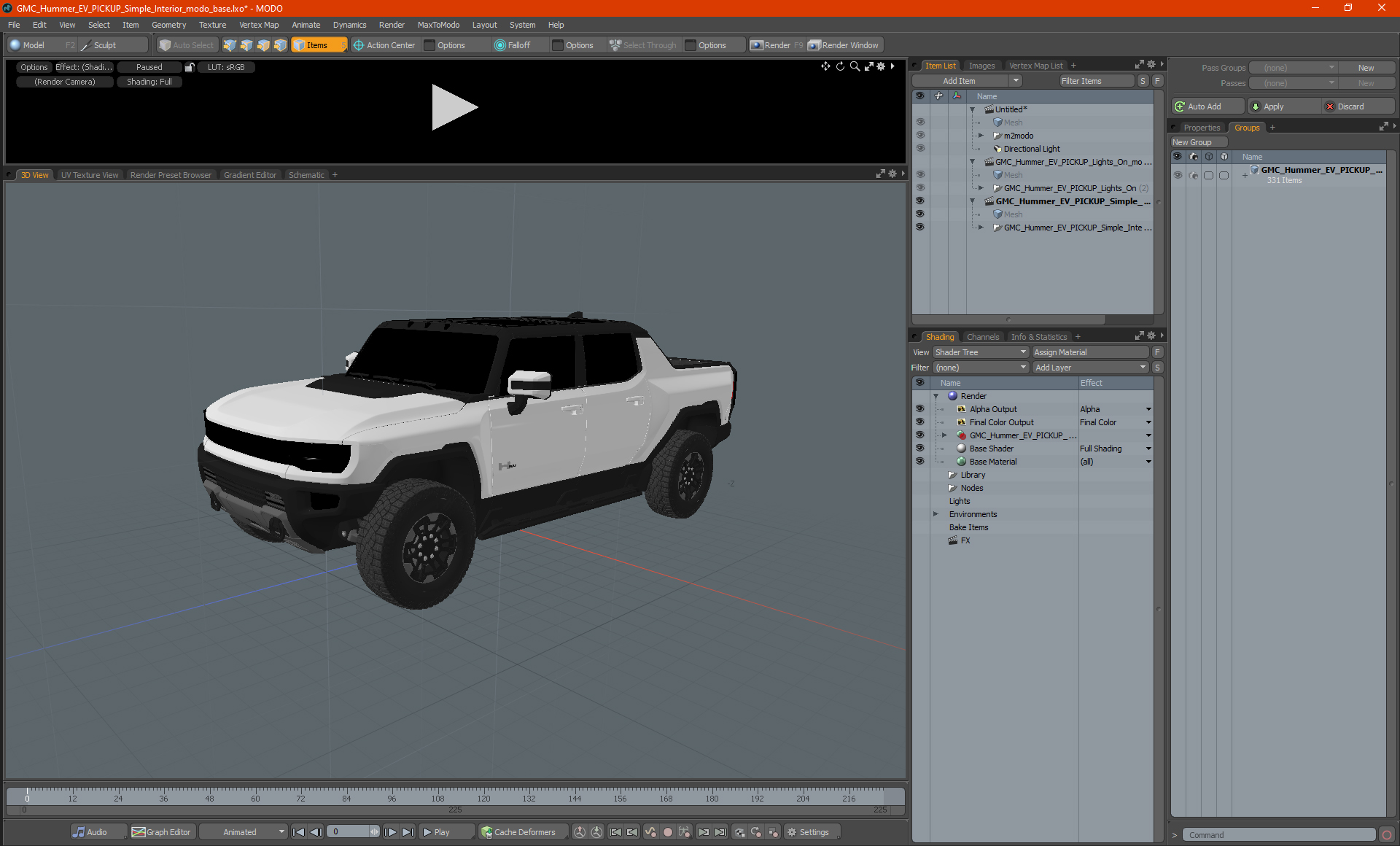Go to last frame

click(408, 832)
